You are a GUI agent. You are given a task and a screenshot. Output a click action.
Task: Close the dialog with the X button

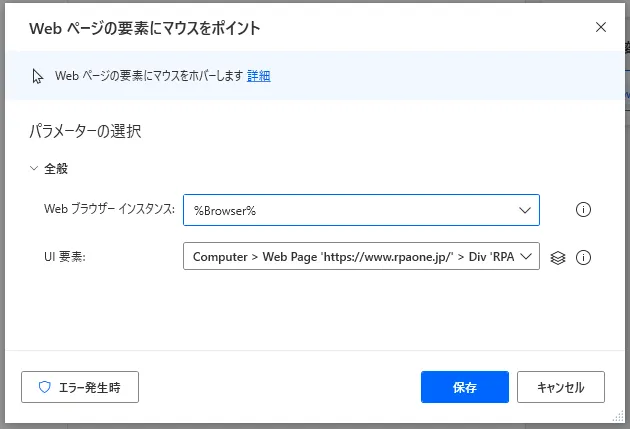pos(601,27)
